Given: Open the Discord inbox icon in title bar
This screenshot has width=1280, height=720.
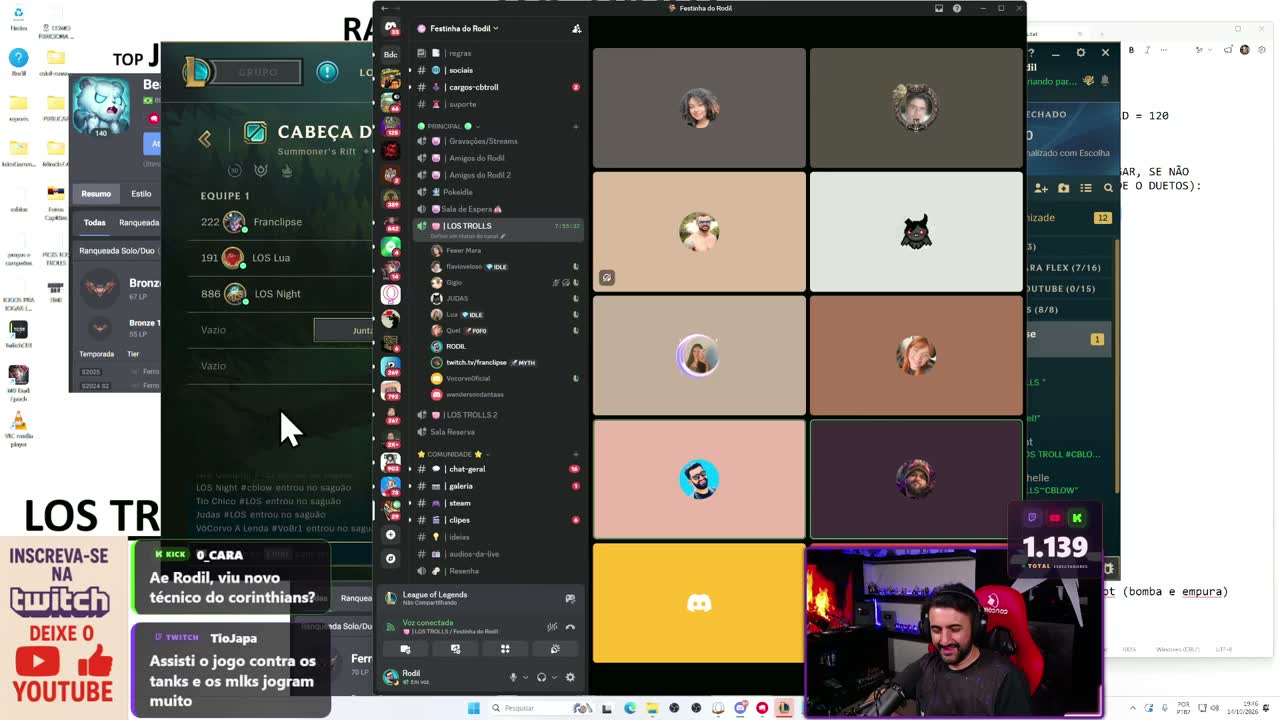Looking at the screenshot, I should pyautogui.click(x=939, y=8).
